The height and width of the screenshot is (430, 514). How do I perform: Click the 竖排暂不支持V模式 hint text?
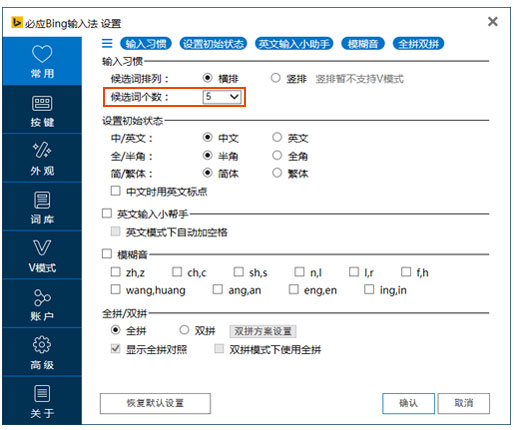pyautogui.click(x=359, y=79)
